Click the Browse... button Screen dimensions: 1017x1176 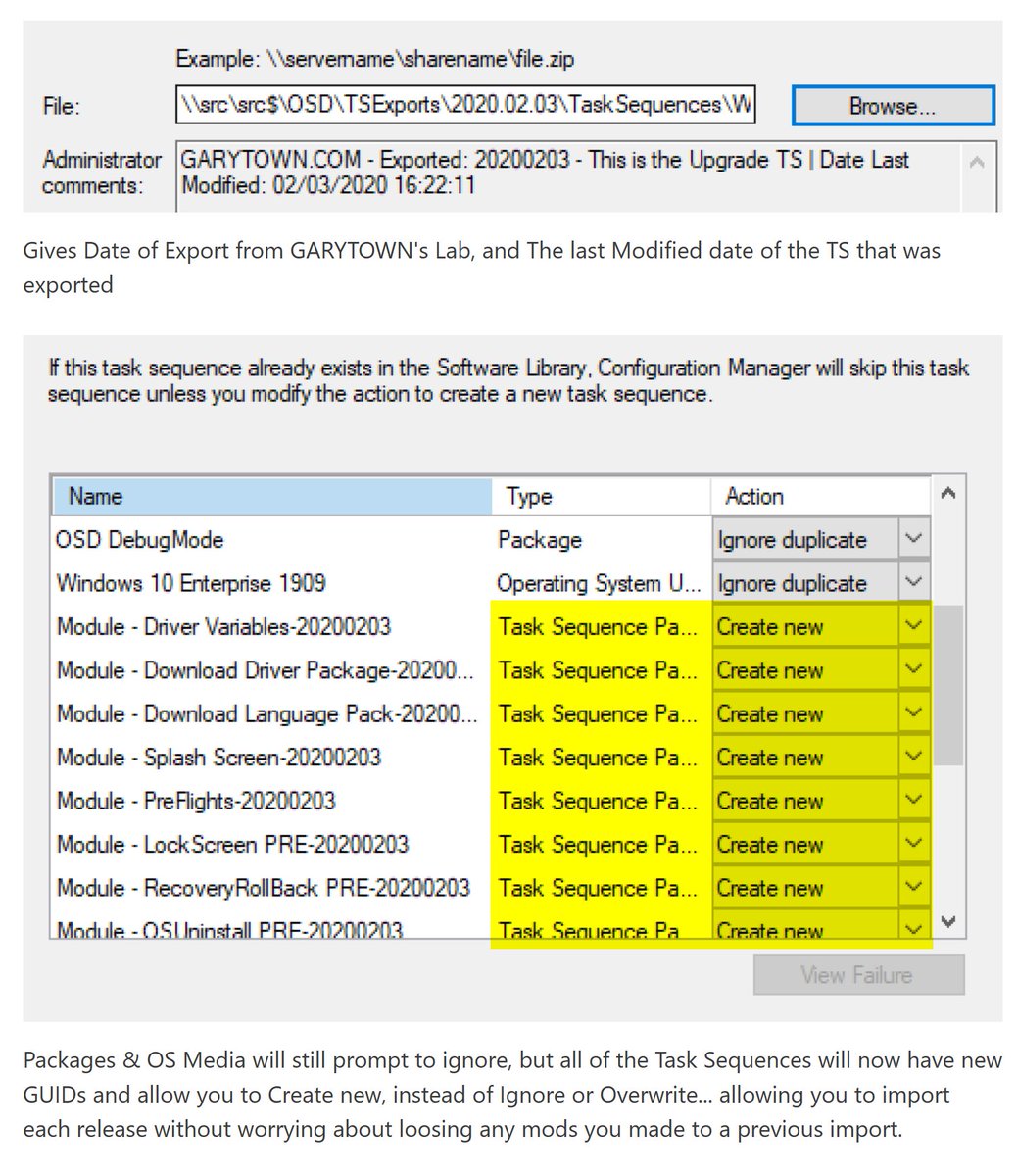coord(893,106)
